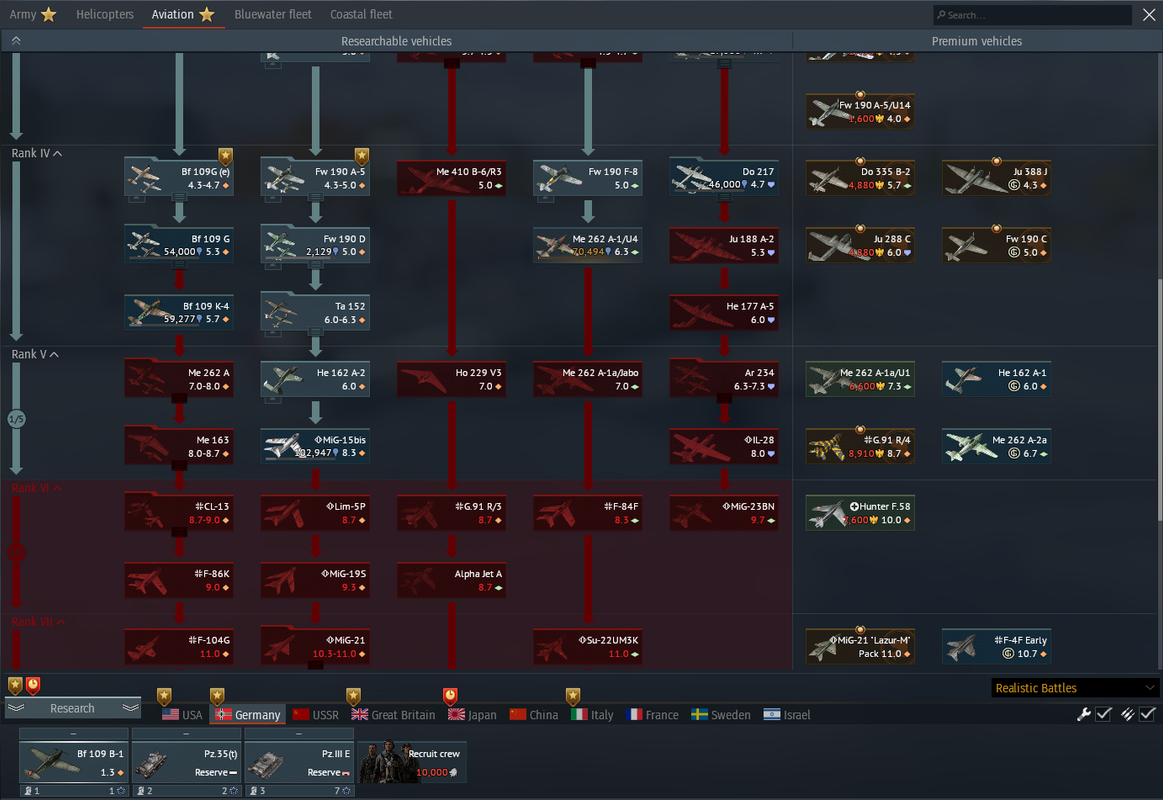Select the Bf 109 G vehicle card
Screen dimensions: 1163x800
[x=179, y=245]
